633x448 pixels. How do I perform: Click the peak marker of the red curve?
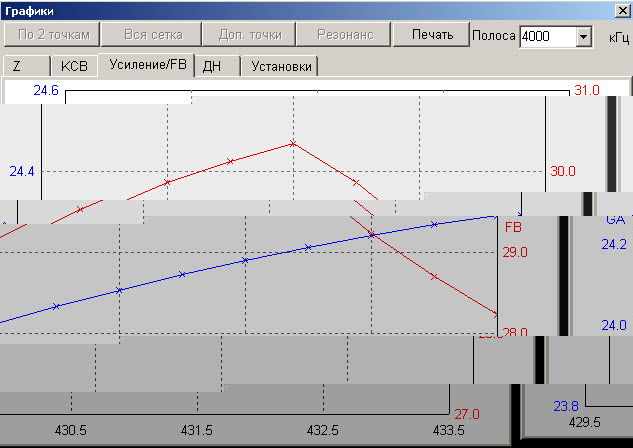293,143
